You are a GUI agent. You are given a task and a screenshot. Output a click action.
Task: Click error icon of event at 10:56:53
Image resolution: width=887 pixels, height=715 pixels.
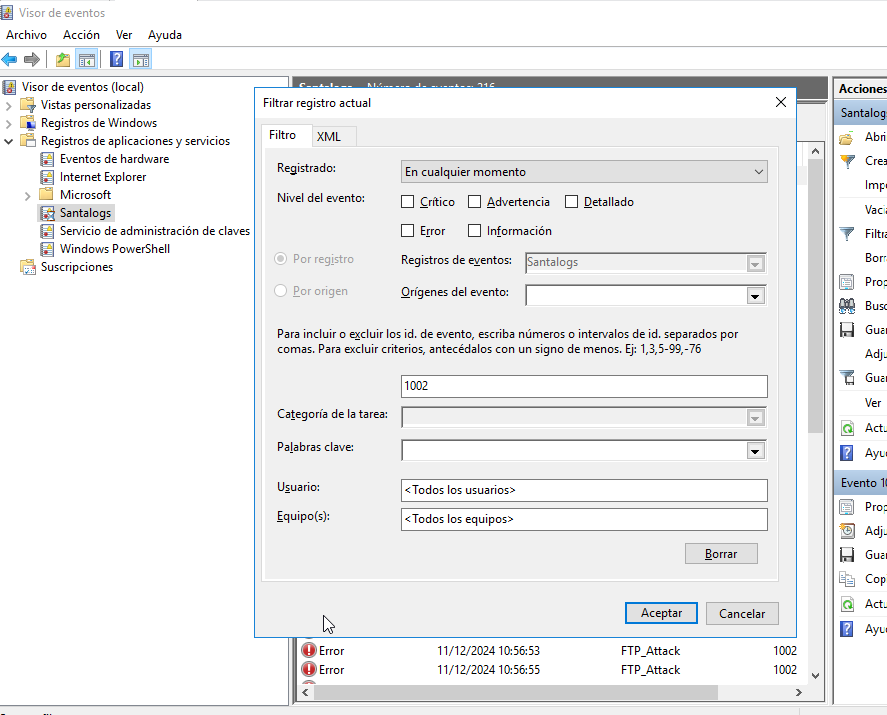coord(309,650)
